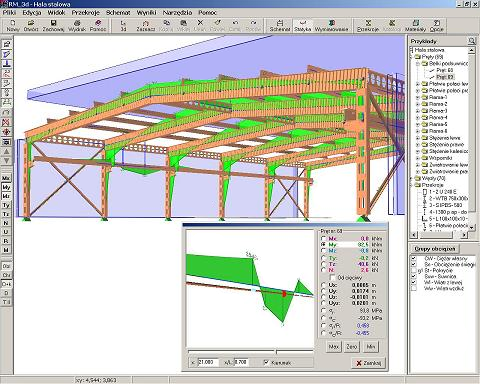Click the tree panel vertical scrollbar down arrow
Image resolution: width=480 pixels, height=384 pixels.
coord(472,227)
